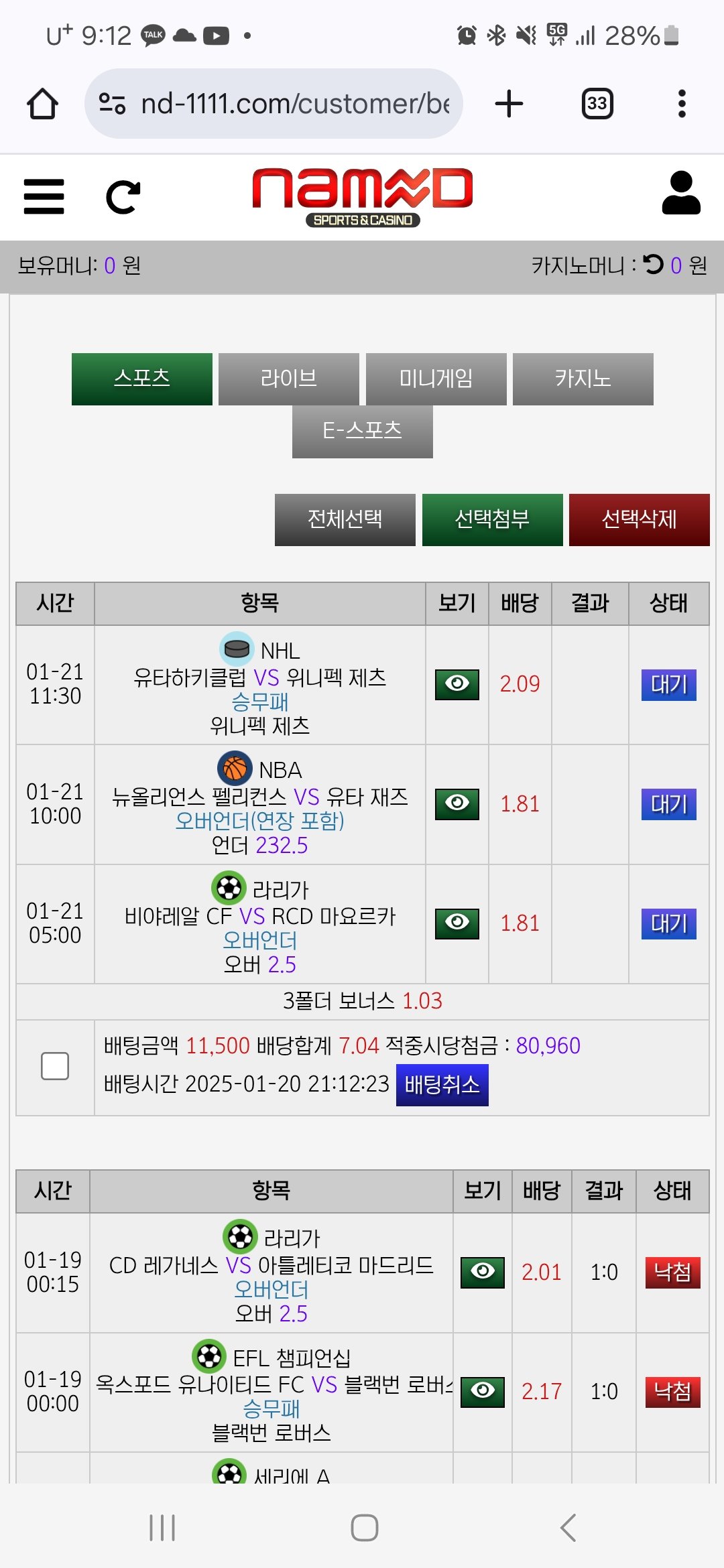Tap the URL address field
The image size is (724, 1568).
click(x=295, y=104)
